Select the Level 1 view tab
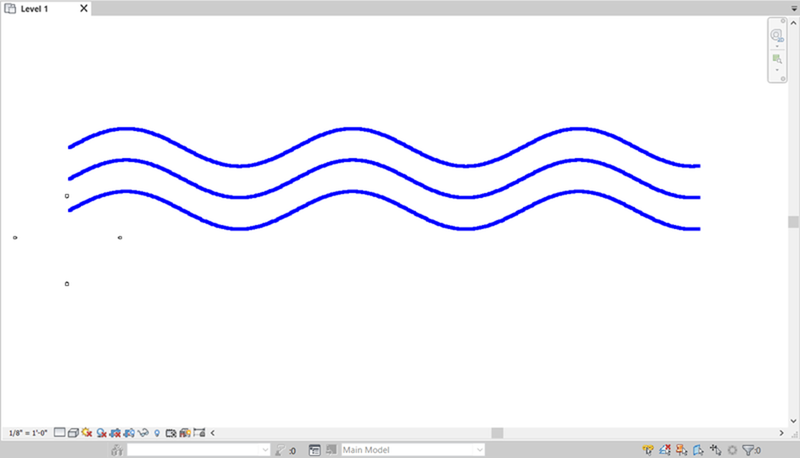The image size is (800, 458). point(34,9)
